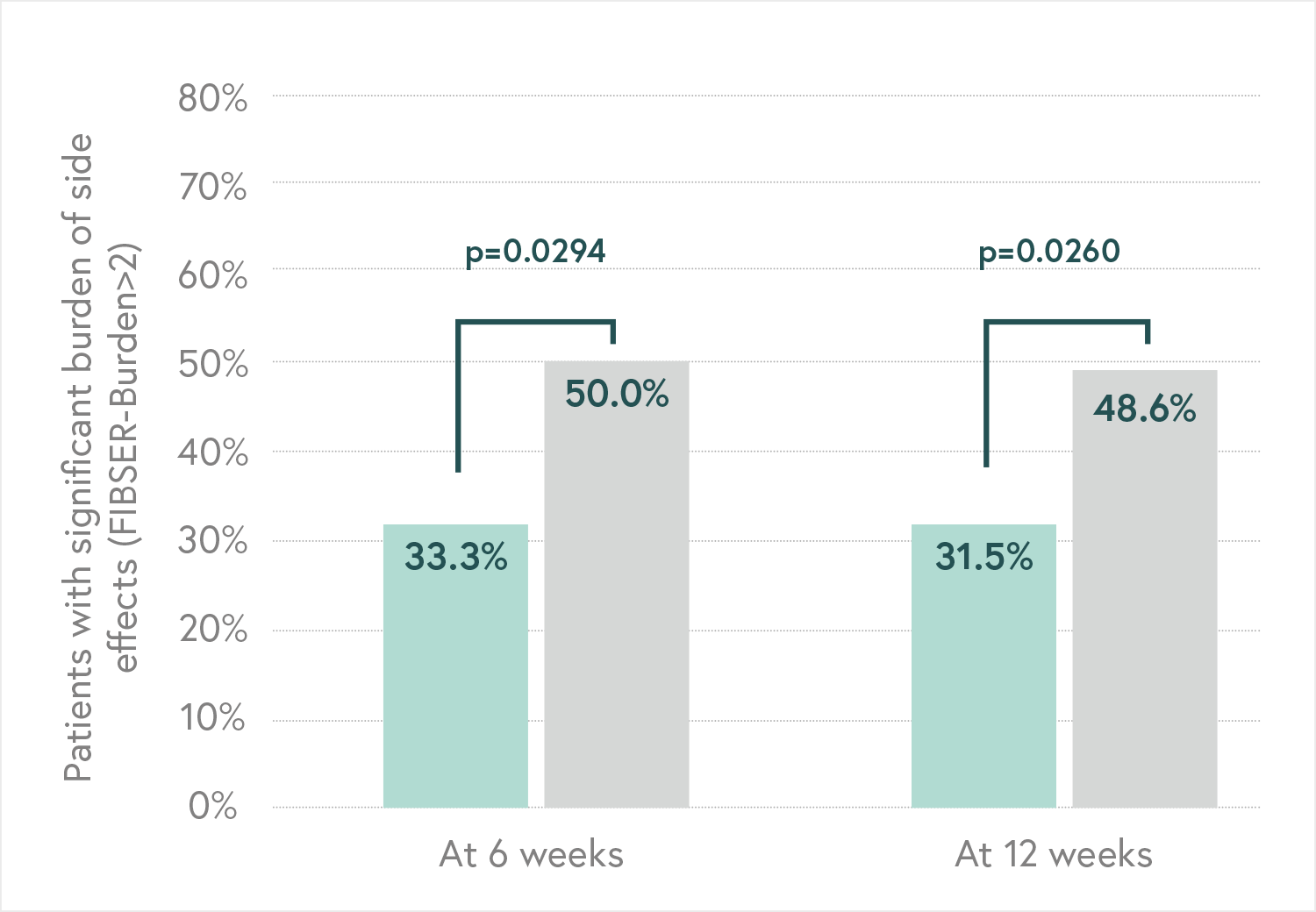This screenshot has width=1316, height=912.
Task: Click the 6-week significance bracket
Action: pyautogui.click(x=535, y=323)
